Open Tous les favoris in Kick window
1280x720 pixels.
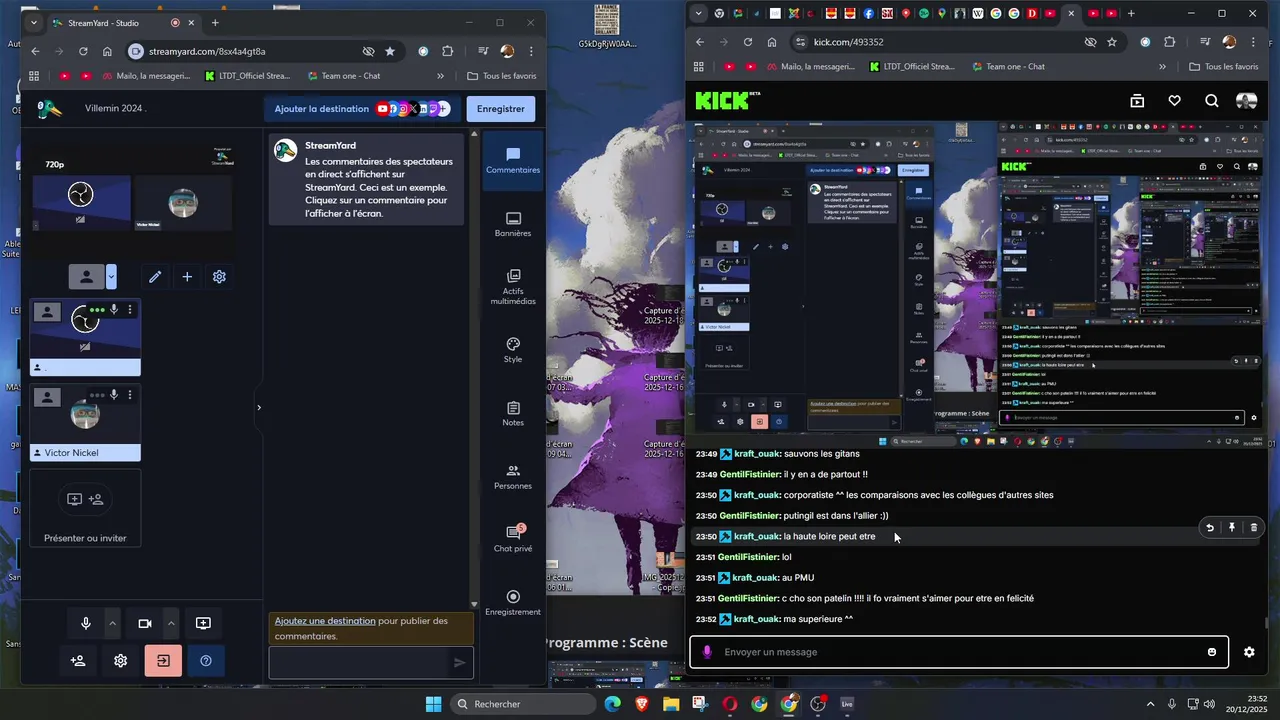point(1224,67)
